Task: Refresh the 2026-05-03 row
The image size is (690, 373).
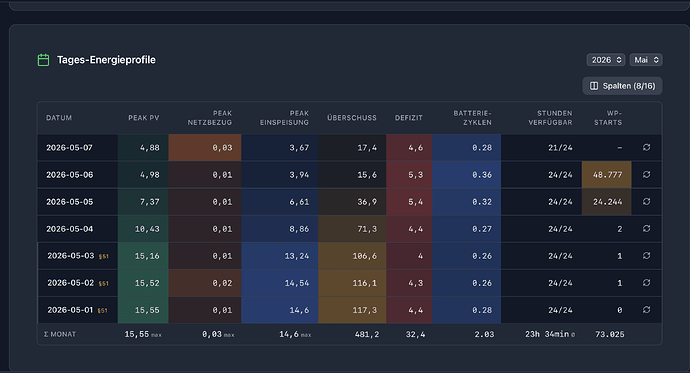Action: (646, 256)
